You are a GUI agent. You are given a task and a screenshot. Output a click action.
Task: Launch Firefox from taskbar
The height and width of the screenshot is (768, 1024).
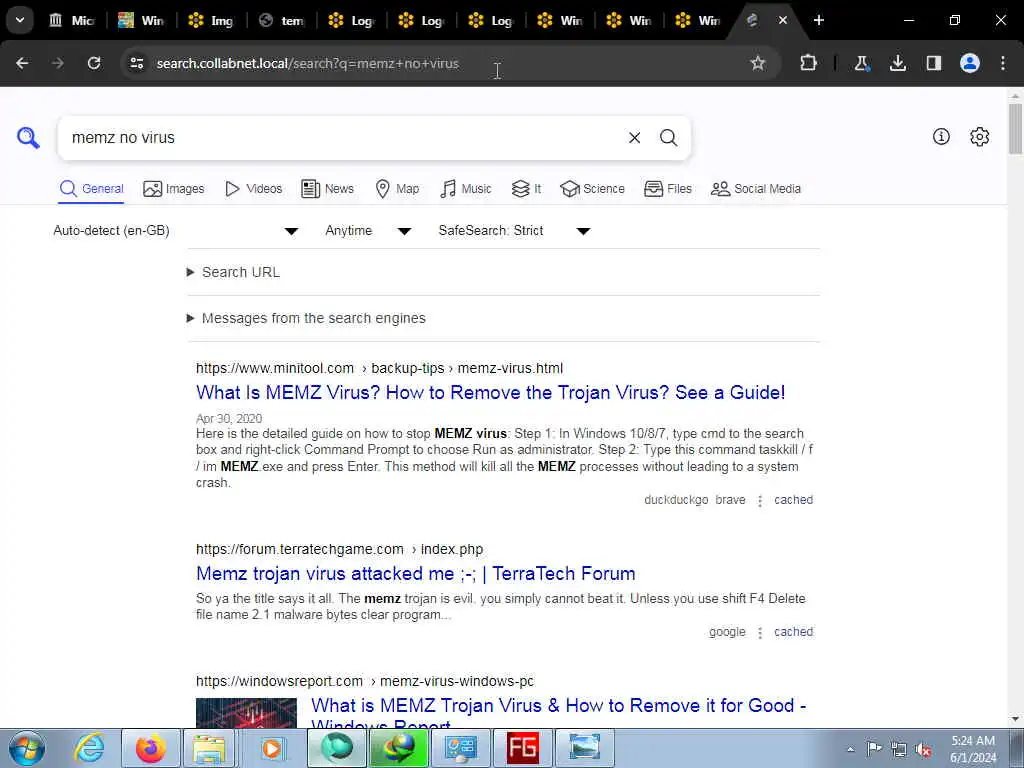tap(151, 748)
